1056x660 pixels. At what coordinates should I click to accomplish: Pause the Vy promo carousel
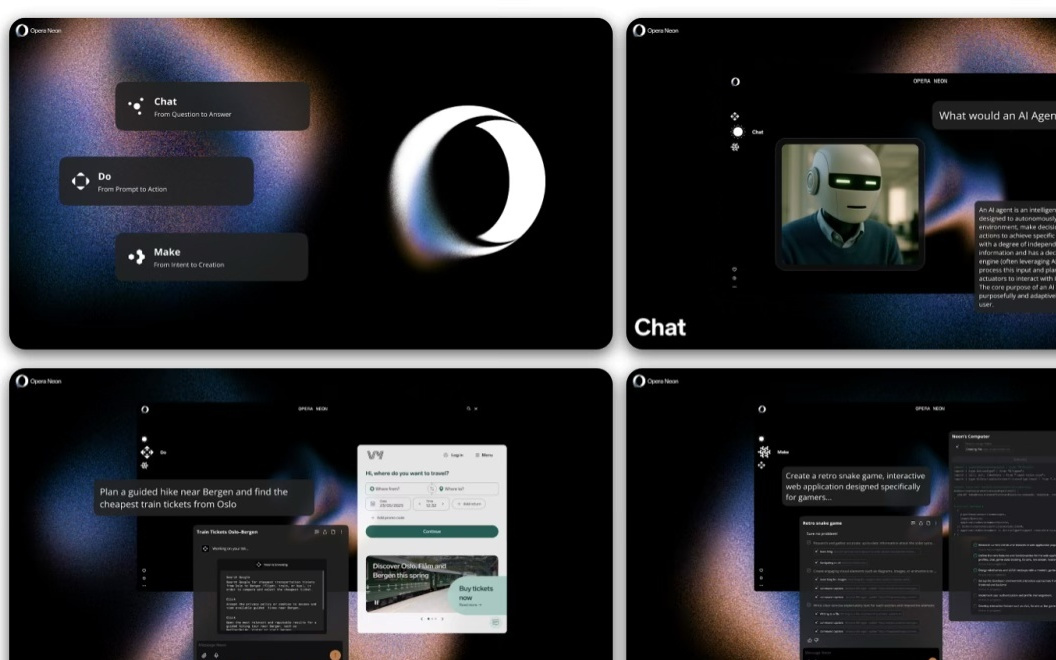coord(377,603)
